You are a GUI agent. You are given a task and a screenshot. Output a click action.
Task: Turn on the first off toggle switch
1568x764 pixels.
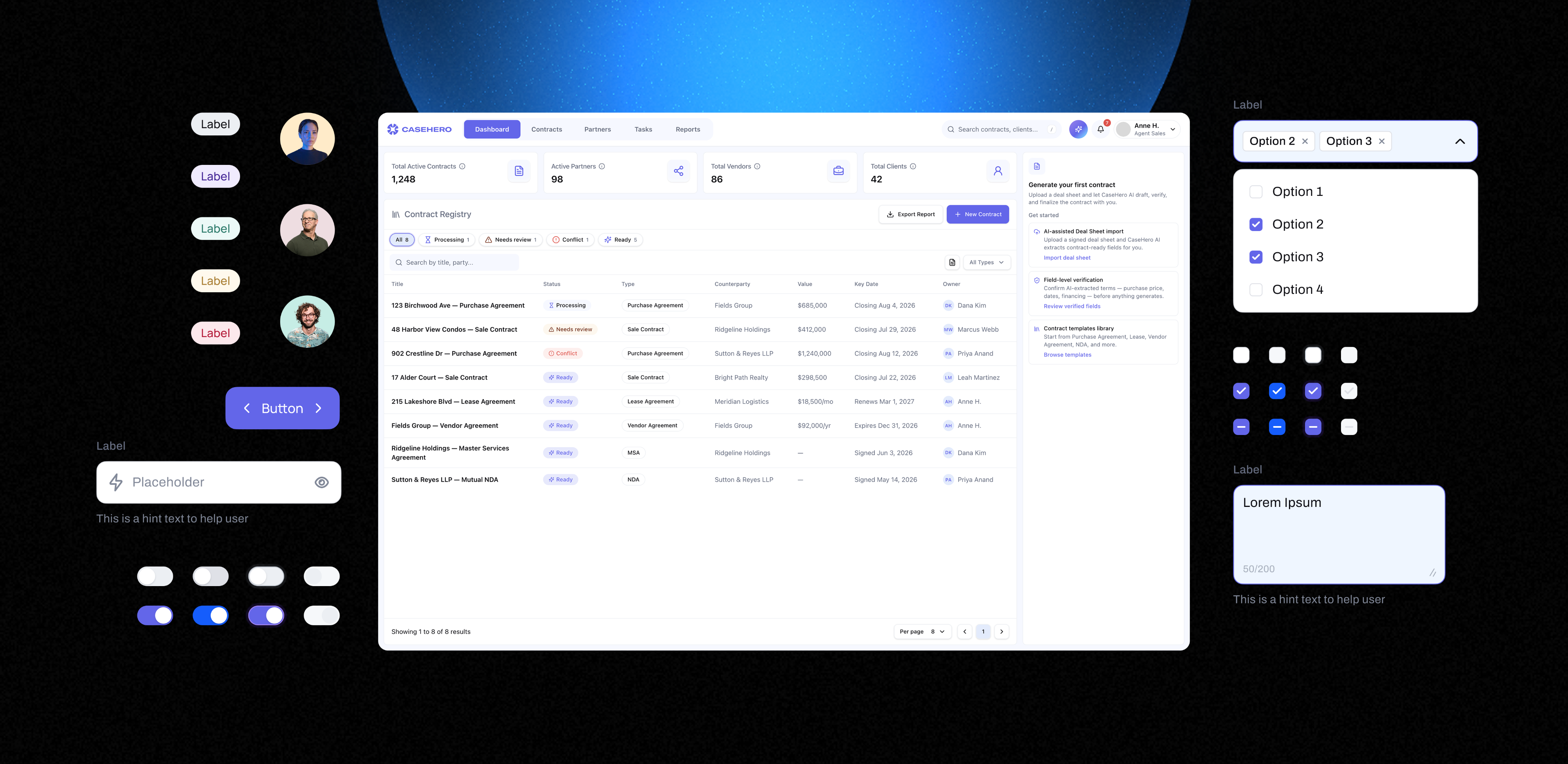tap(155, 576)
